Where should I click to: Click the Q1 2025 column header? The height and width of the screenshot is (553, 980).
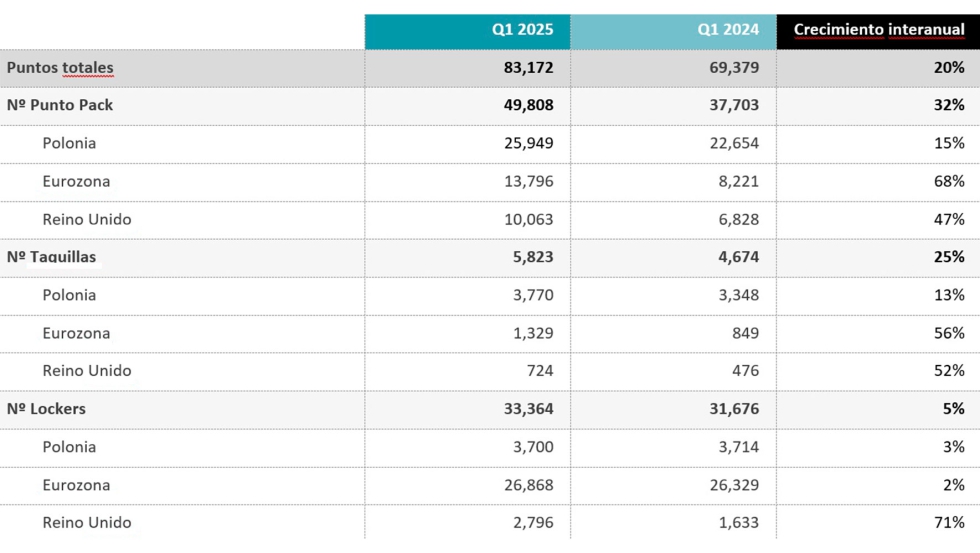click(x=522, y=30)
